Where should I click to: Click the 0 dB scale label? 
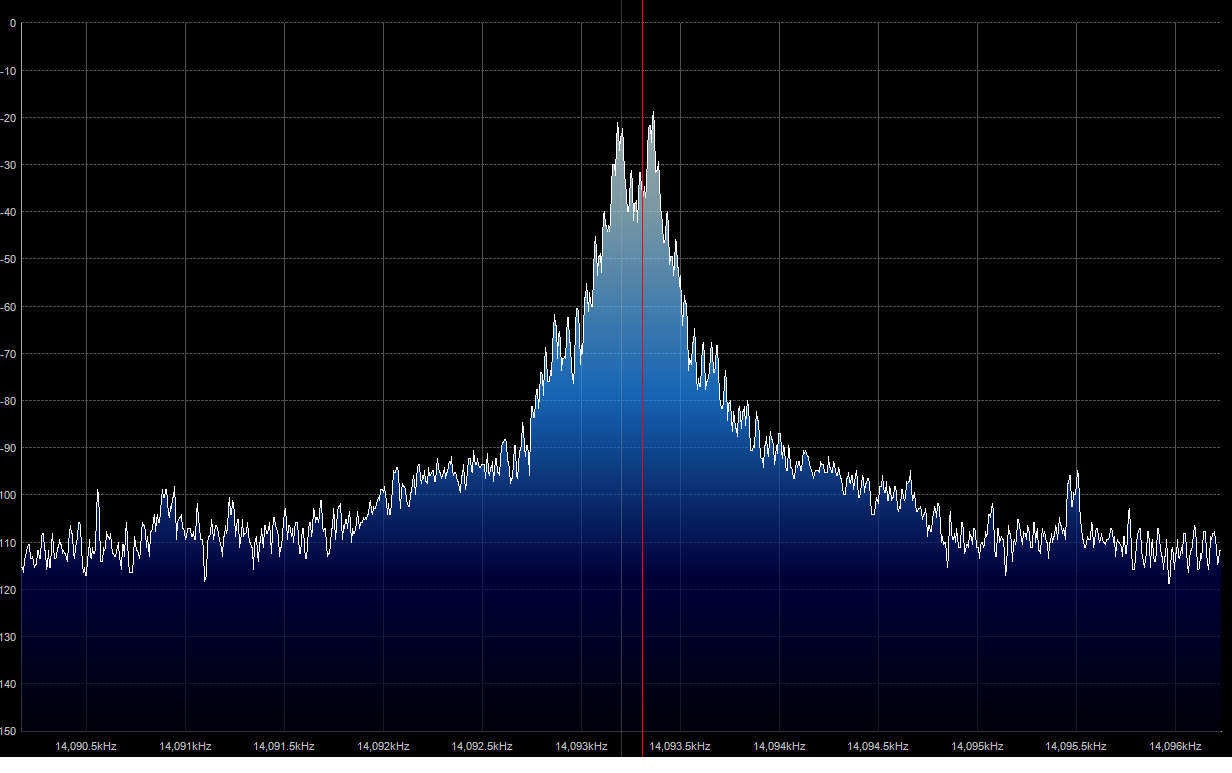[x=12, y=23]
